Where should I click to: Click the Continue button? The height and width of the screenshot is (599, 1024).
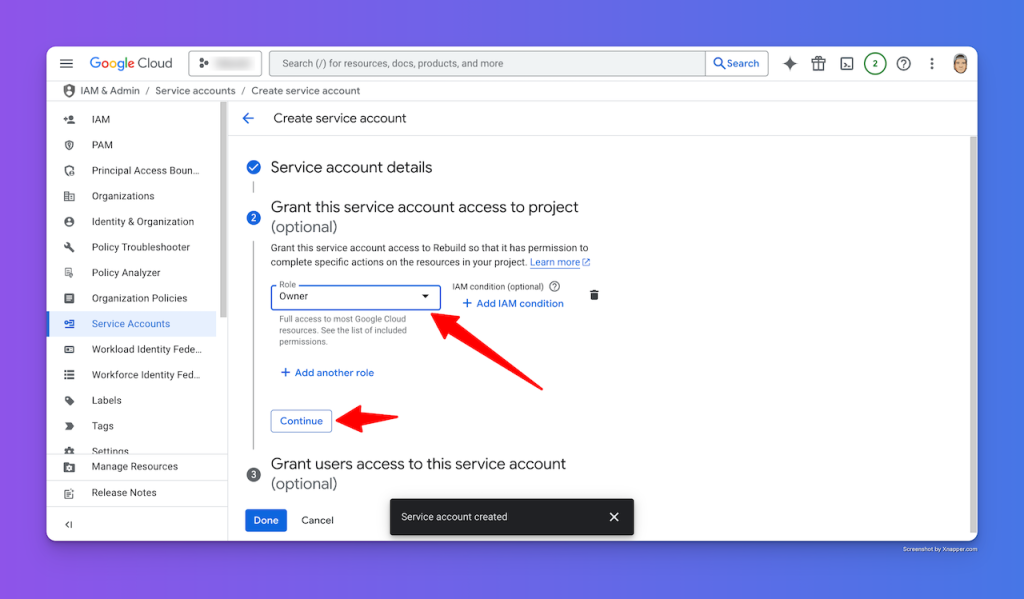tap(301, 421)
